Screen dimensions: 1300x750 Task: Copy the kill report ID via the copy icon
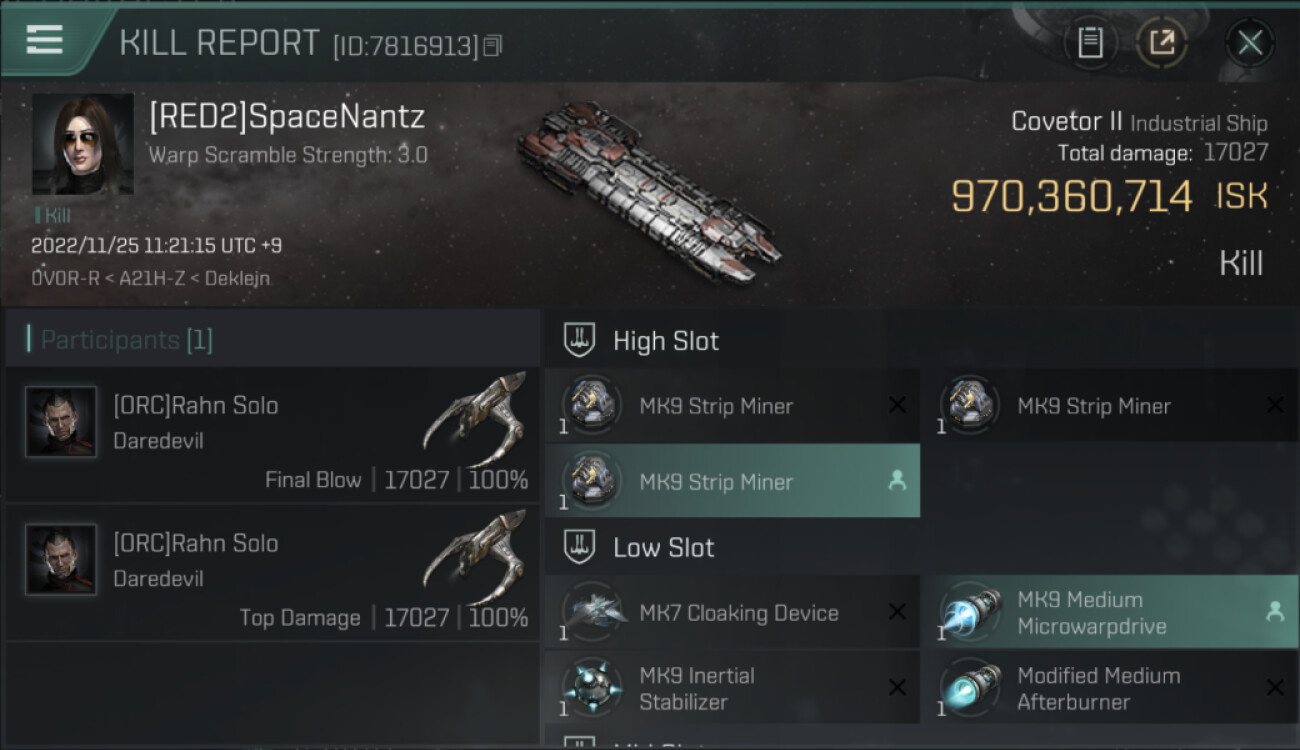(x=492, y=46)
